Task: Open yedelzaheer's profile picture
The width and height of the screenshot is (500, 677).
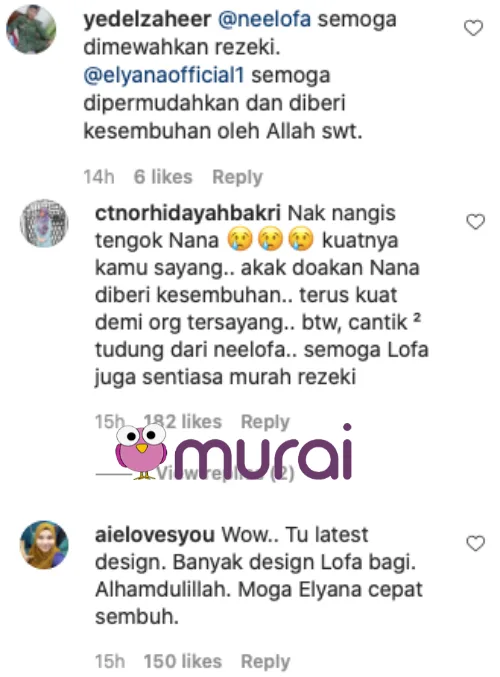Action: click(x=31, y=29)
